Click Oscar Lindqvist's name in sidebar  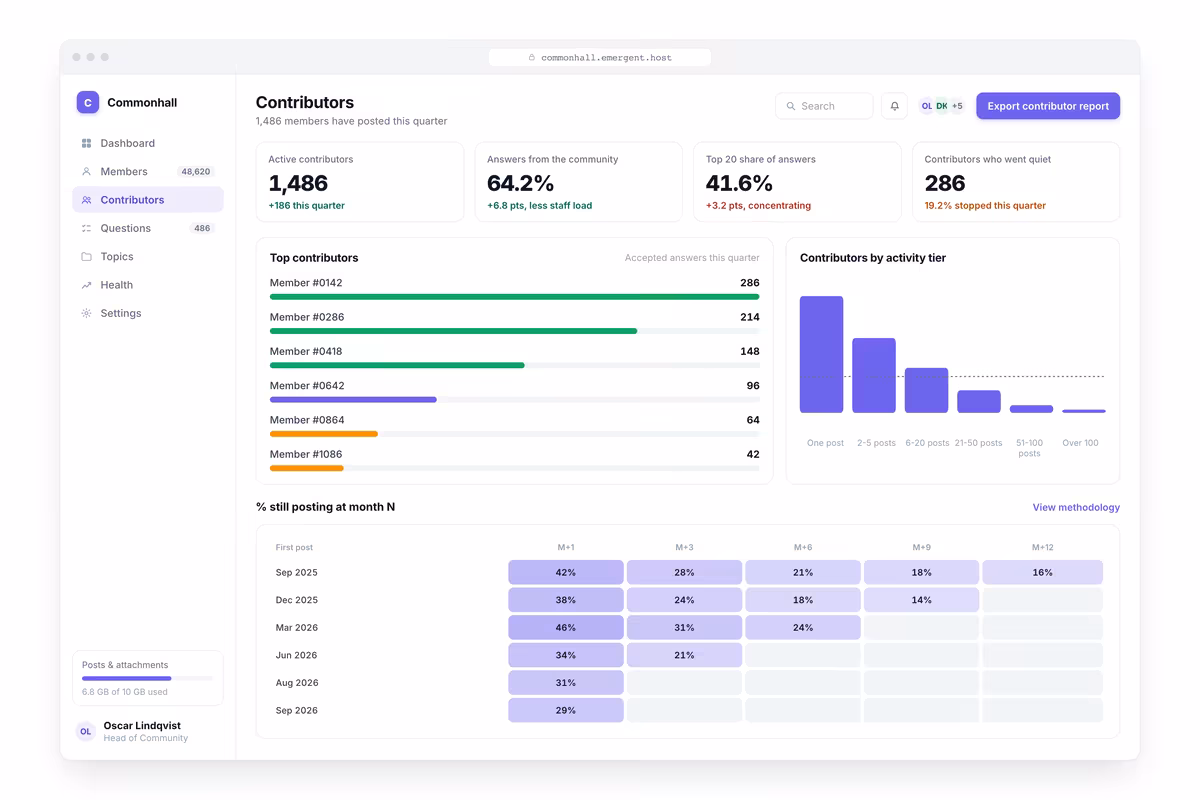tap(142, 726)
